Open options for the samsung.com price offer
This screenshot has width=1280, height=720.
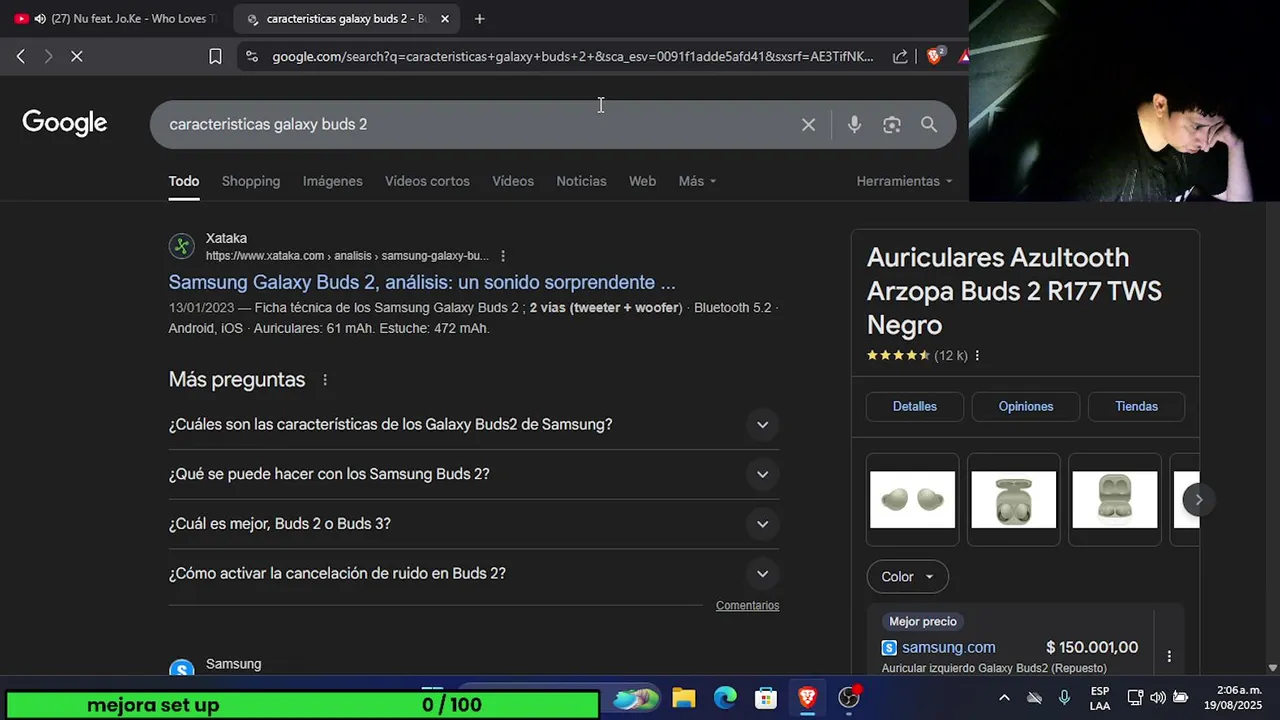(x=1169, y=657)
